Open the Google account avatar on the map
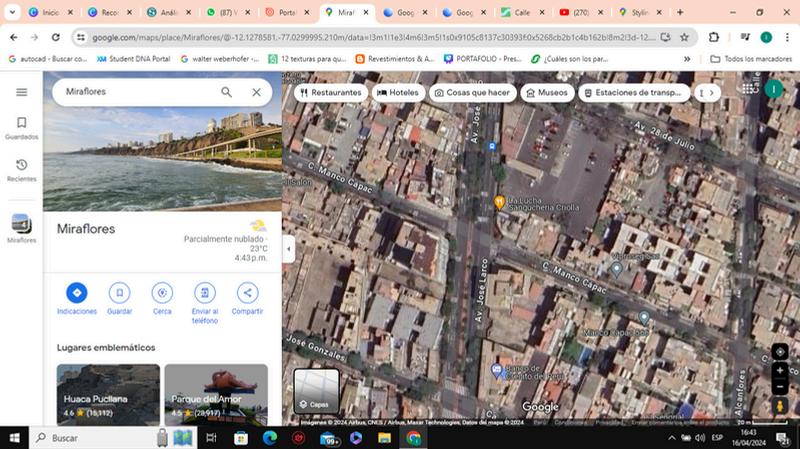 click(774, 89)
